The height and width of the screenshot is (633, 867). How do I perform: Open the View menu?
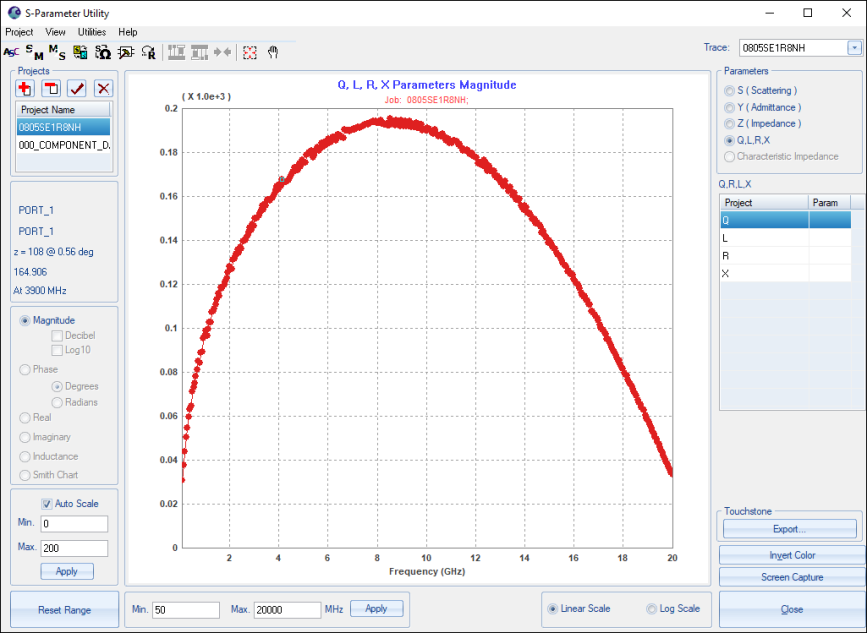(x=55, y=32)
